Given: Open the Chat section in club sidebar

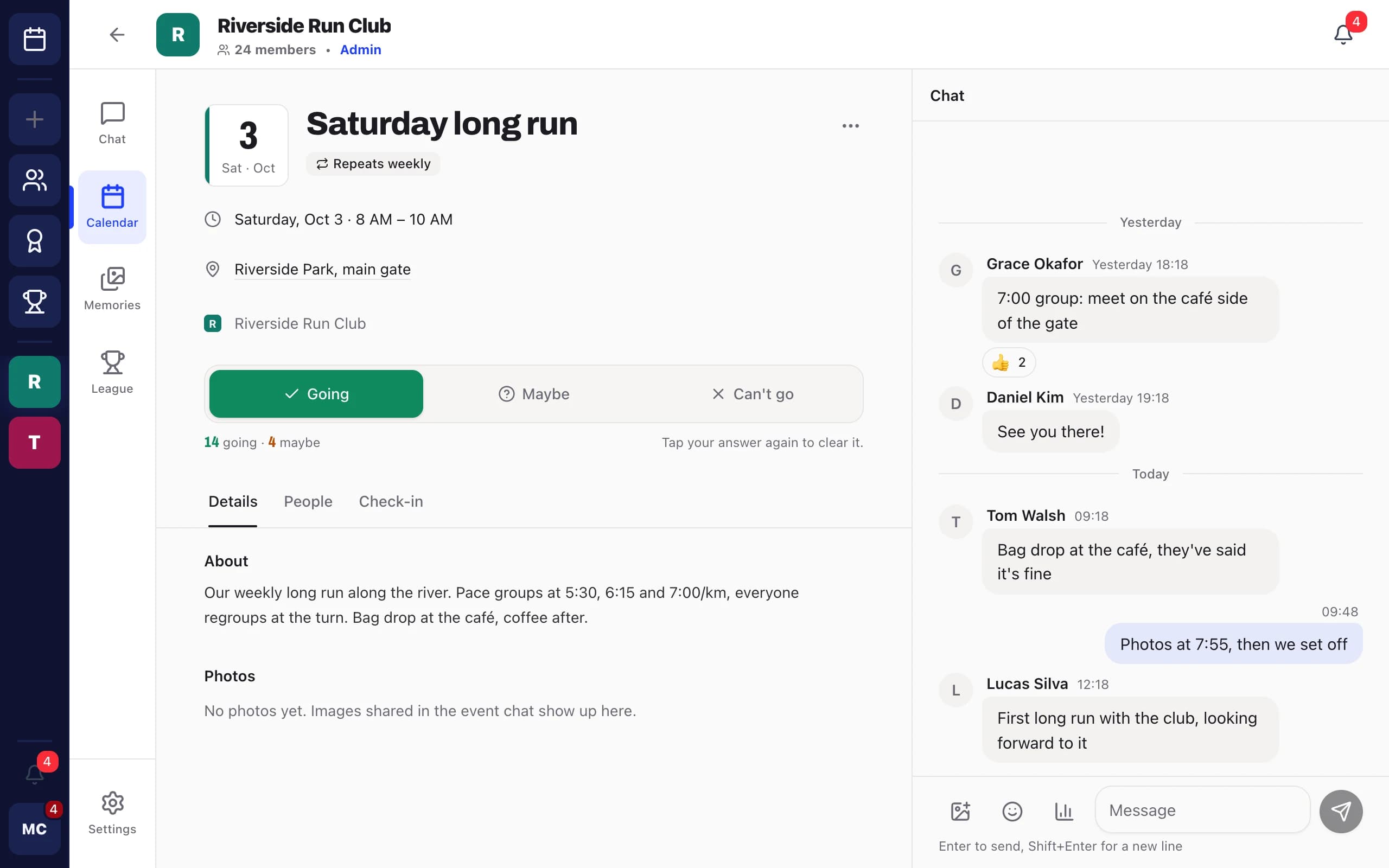Looking at the screenshot, I should click(112, 124).
